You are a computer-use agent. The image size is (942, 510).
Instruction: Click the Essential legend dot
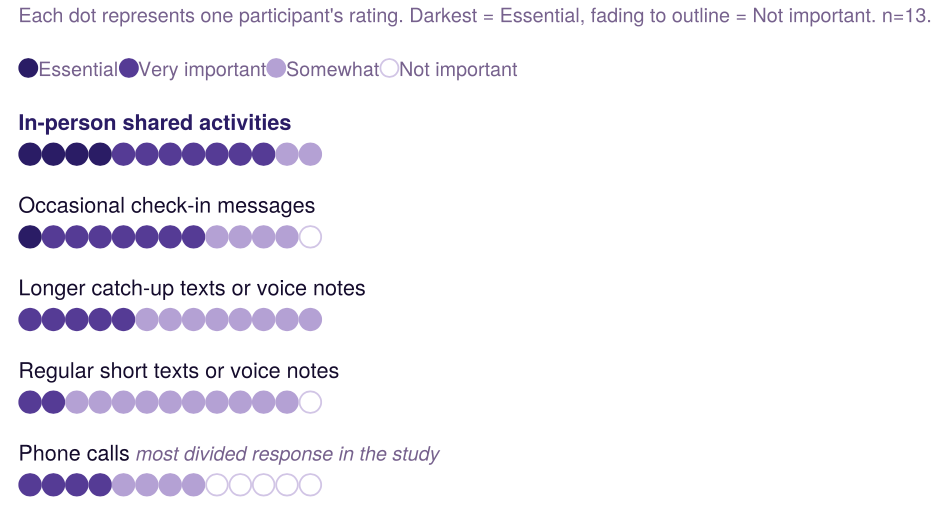coord(28,68)
